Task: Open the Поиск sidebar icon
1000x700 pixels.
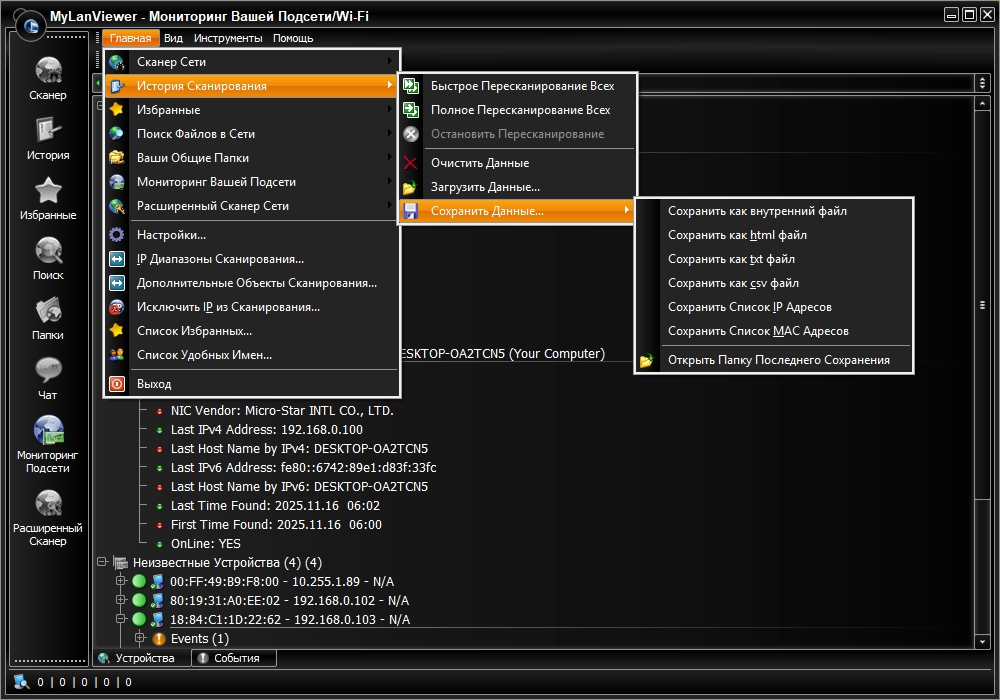Action: pyautogui.click(x=48, y=251)
